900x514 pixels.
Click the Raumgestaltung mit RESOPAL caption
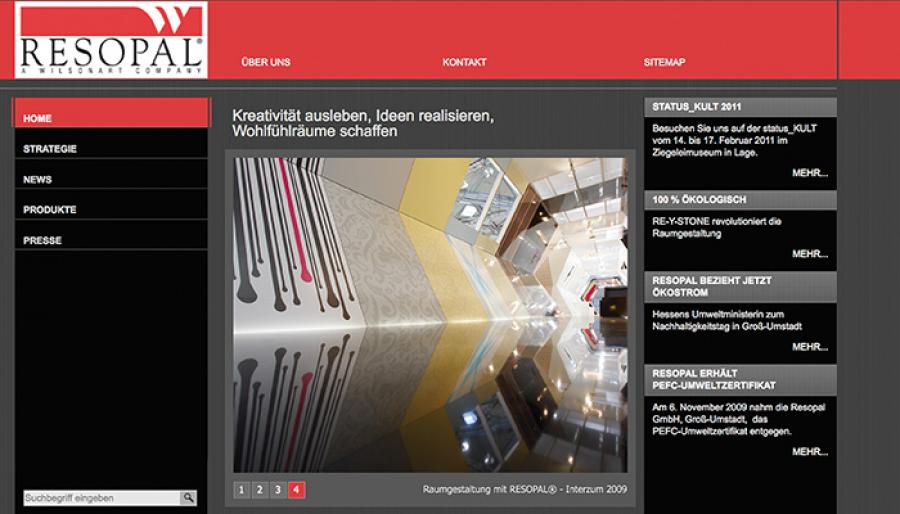point(525,489)
